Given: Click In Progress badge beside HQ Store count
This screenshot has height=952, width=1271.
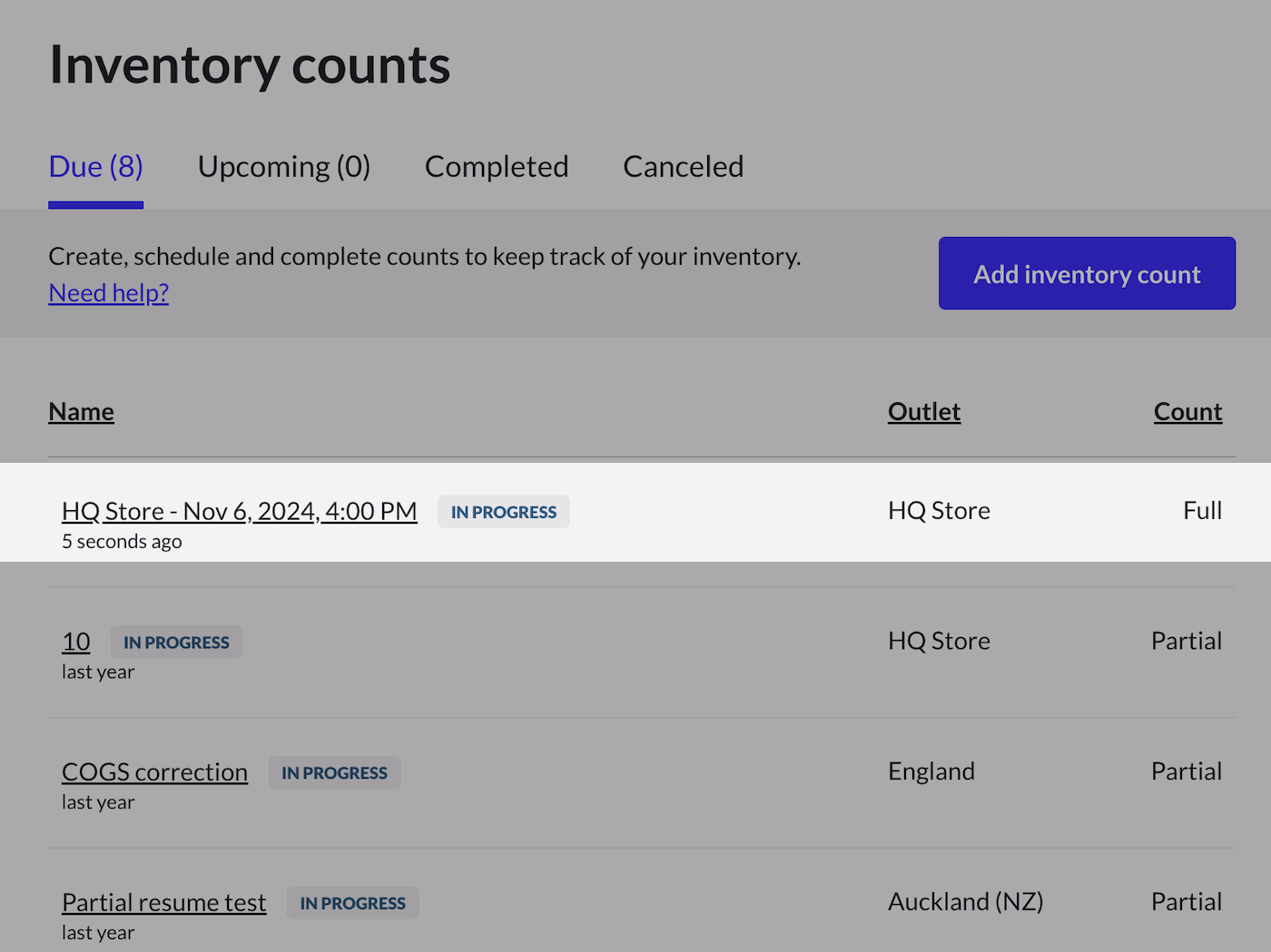Looking at the screenshot, I should [504, 512].
